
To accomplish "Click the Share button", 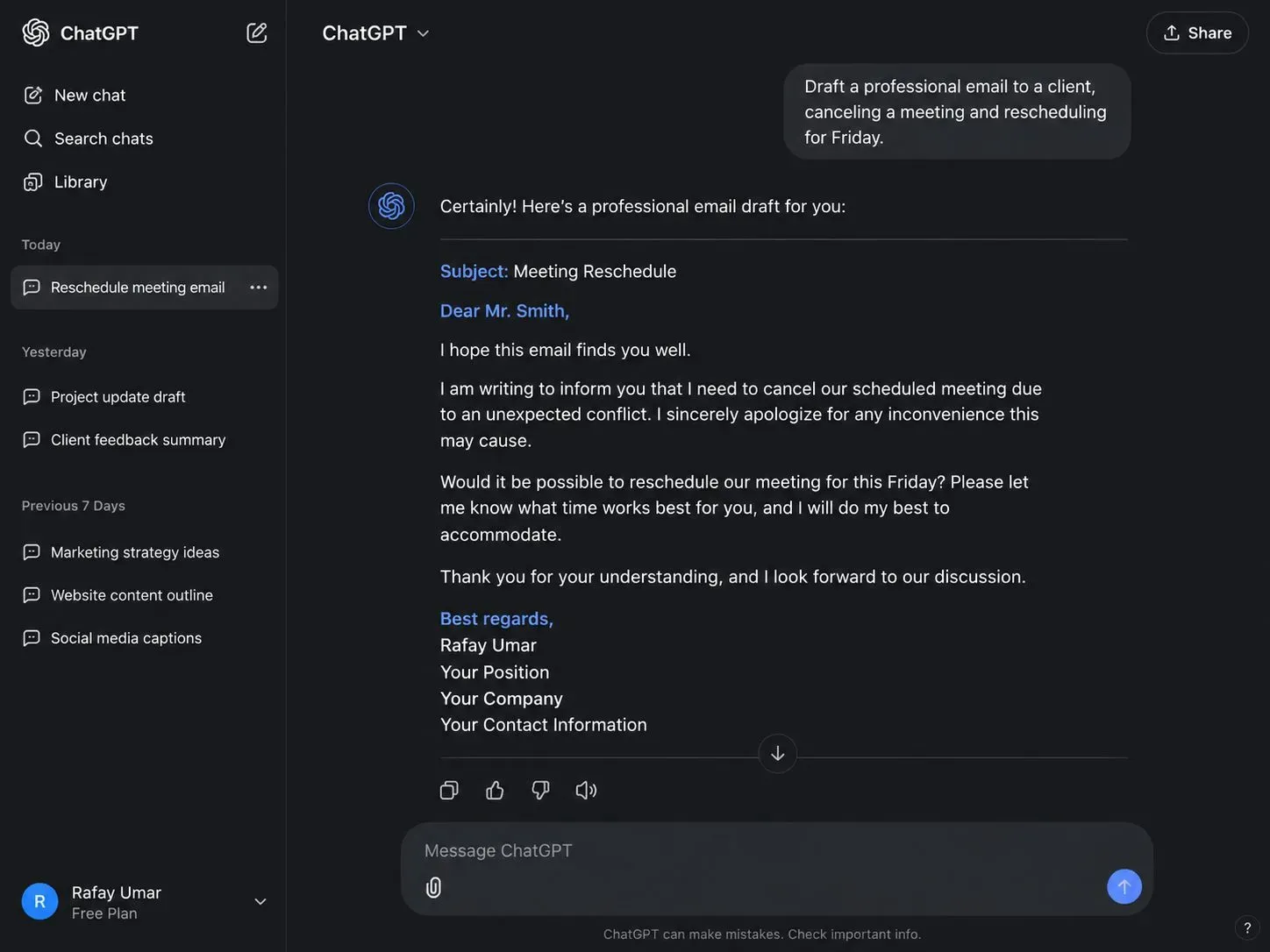I will pyautogui.click(x=1197, y=33).
